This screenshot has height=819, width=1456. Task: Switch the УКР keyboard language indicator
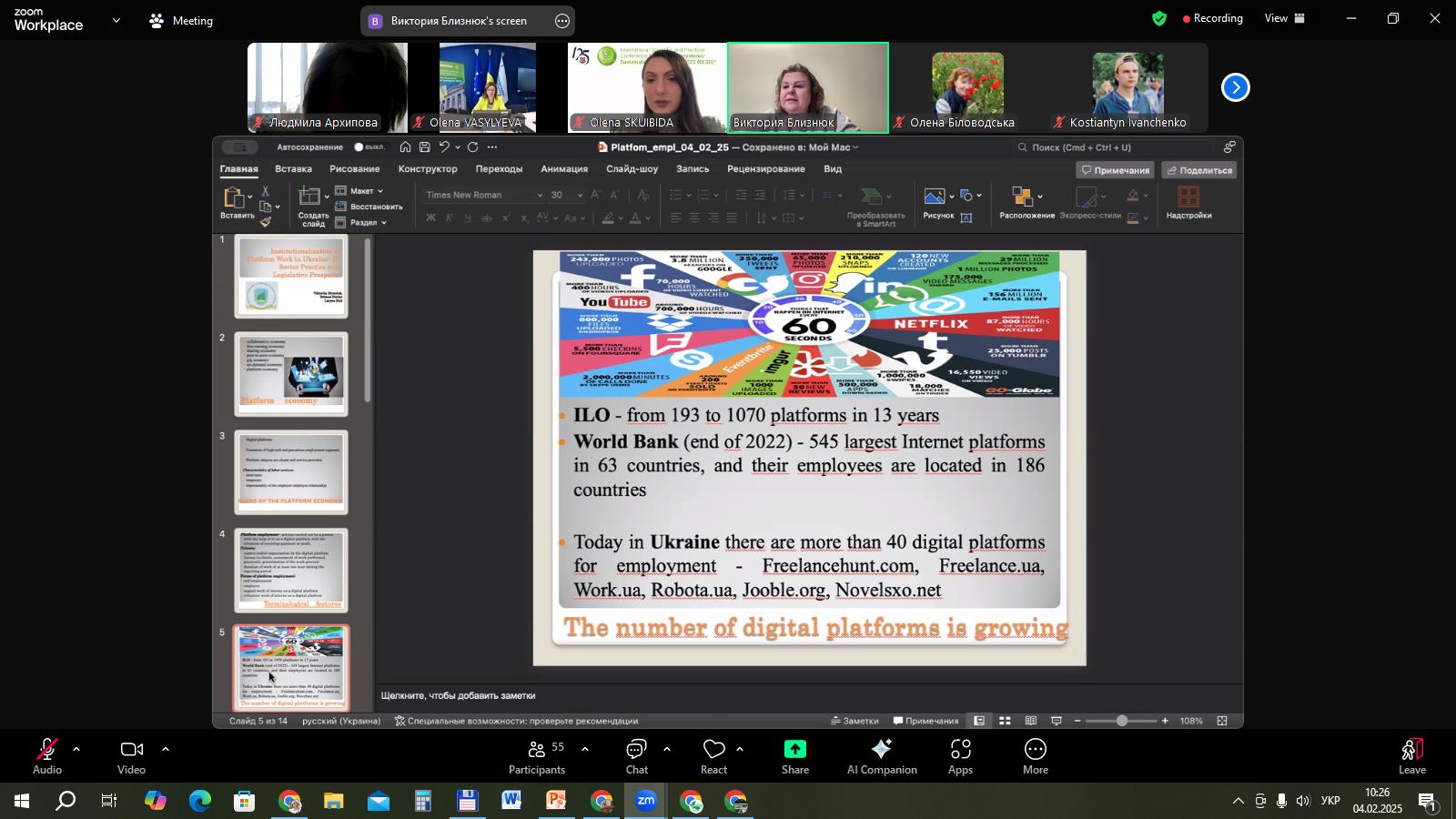pos(1330,802)
